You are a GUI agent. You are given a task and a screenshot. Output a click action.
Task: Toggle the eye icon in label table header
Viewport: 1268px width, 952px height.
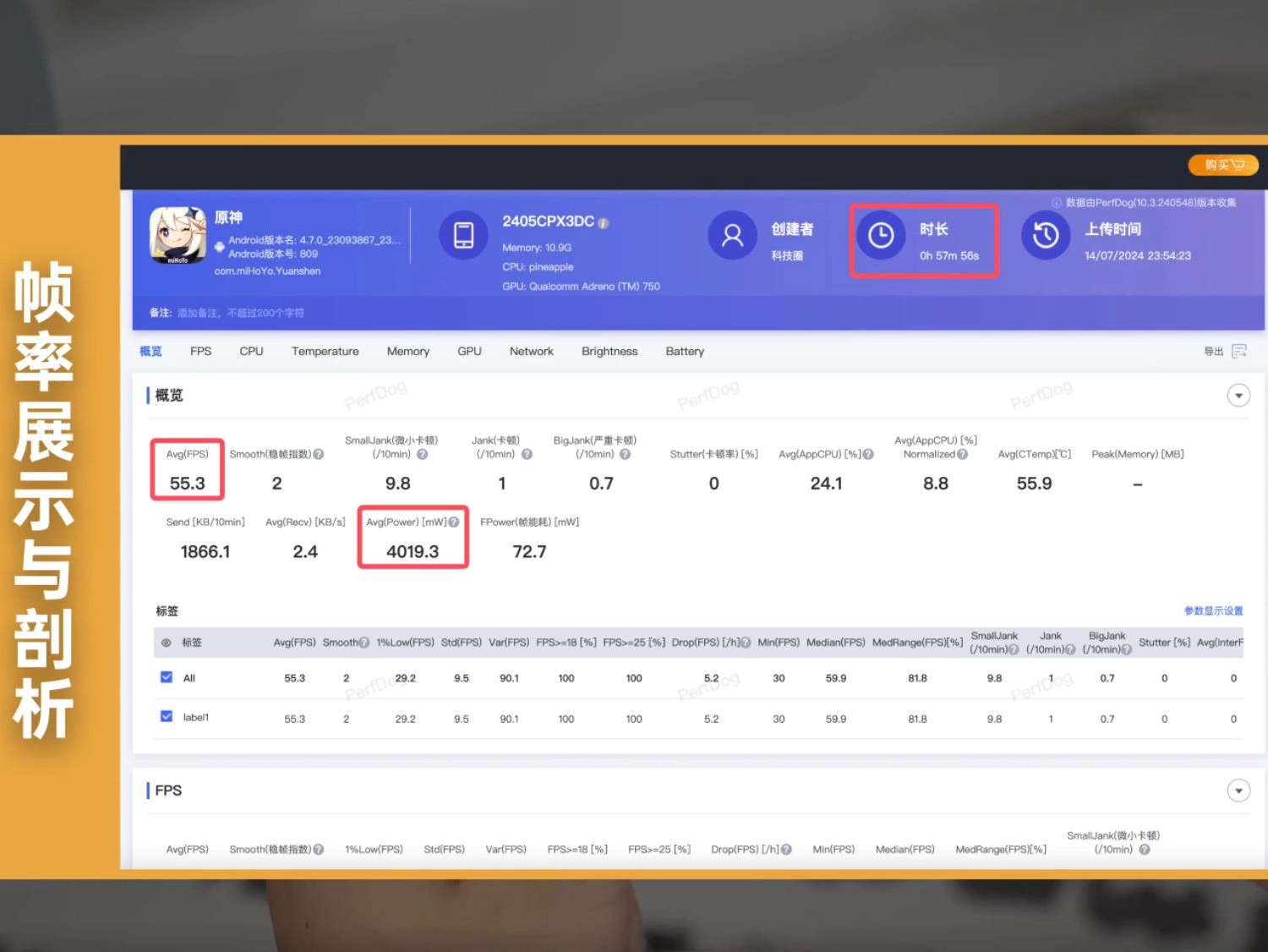coord(166,643)
